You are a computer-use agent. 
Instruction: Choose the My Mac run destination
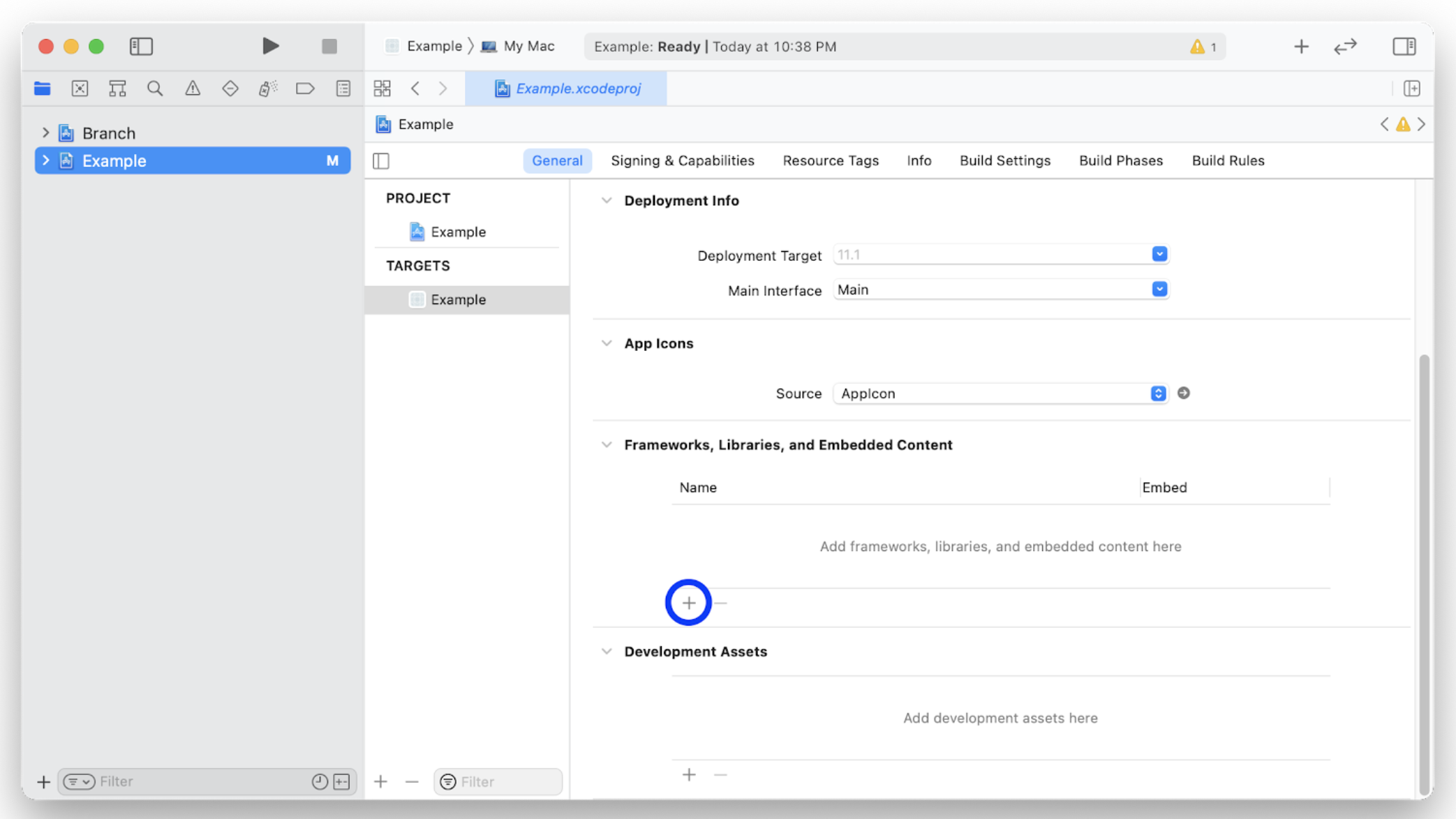[x=518, y=46]
